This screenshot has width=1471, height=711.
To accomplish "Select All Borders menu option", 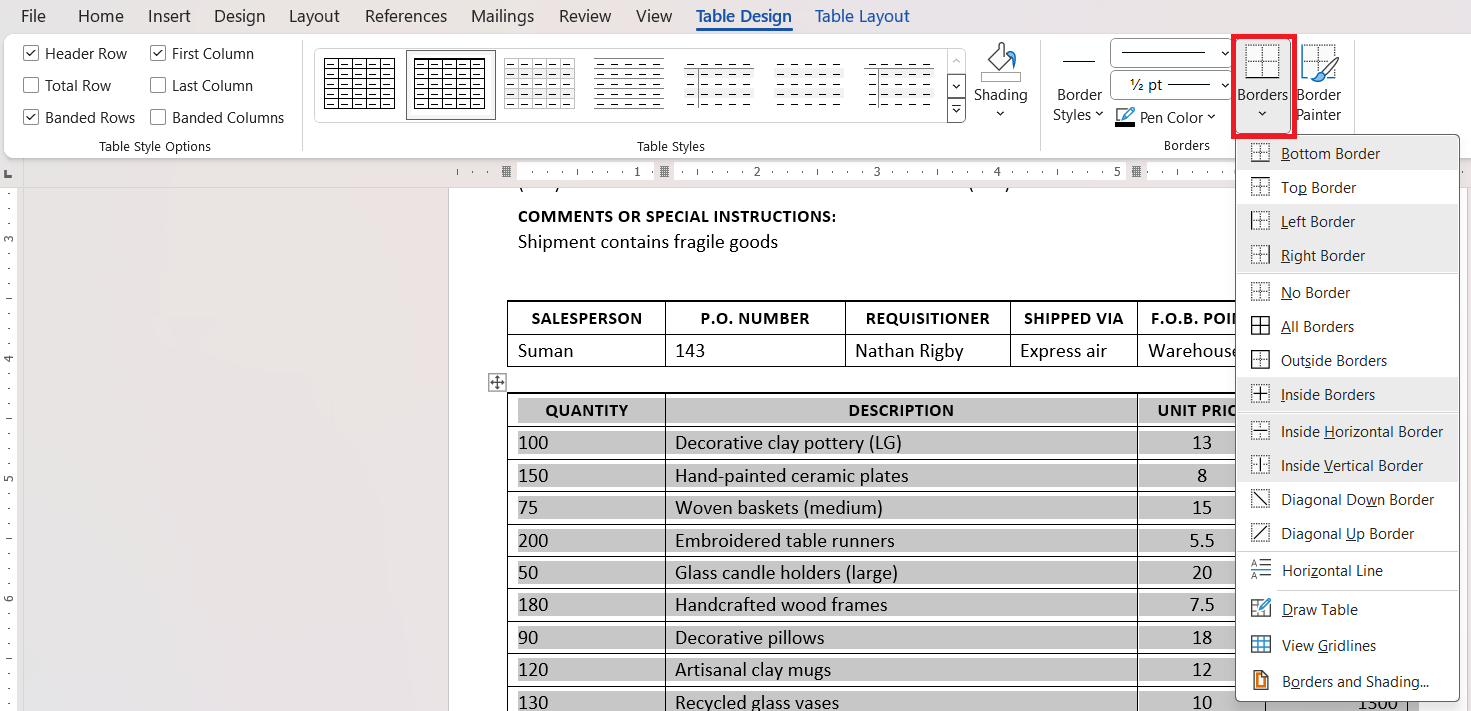I will point(1347,327).
